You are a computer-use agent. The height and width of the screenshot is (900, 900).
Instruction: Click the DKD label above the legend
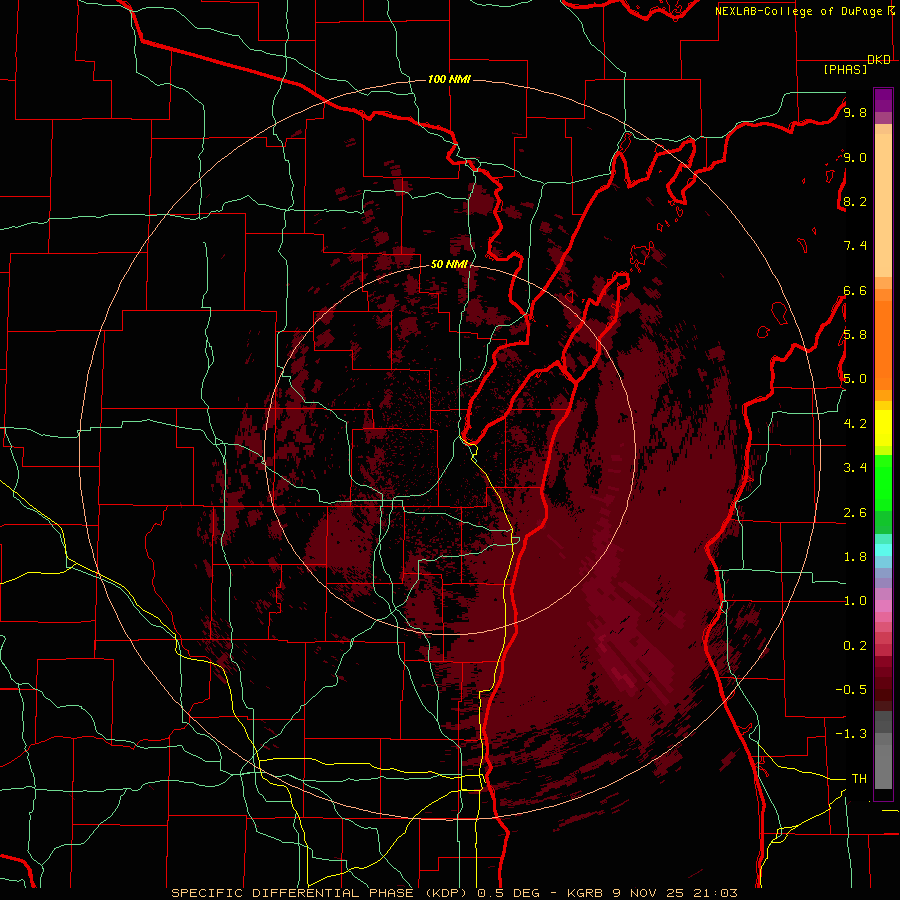point(879,60)
